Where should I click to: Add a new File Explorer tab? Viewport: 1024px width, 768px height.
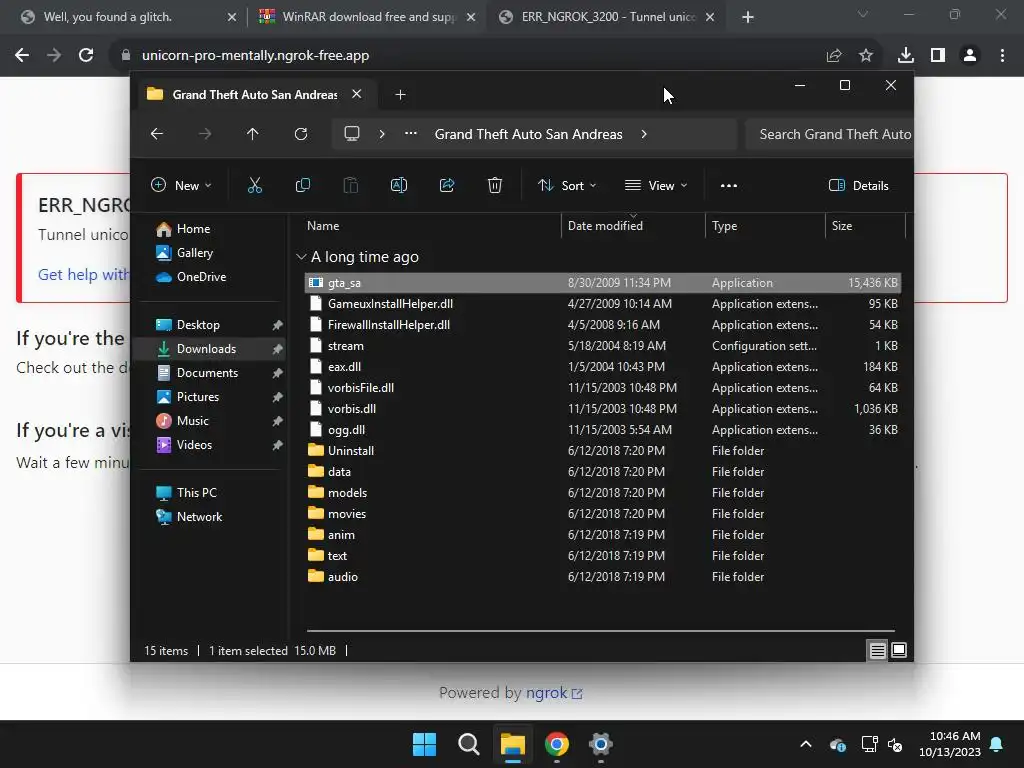400,95
